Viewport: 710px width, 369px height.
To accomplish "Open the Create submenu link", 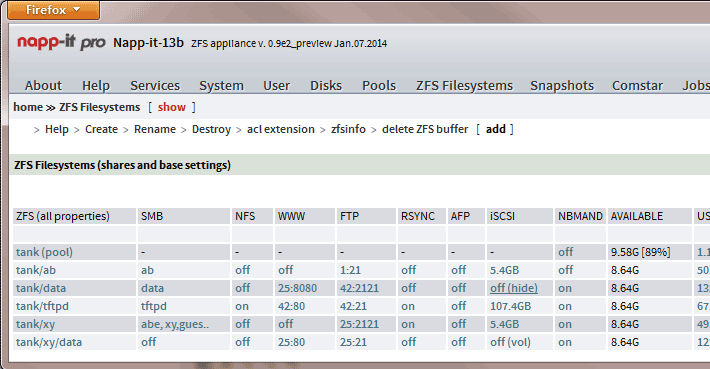I will tap(101, 129).
